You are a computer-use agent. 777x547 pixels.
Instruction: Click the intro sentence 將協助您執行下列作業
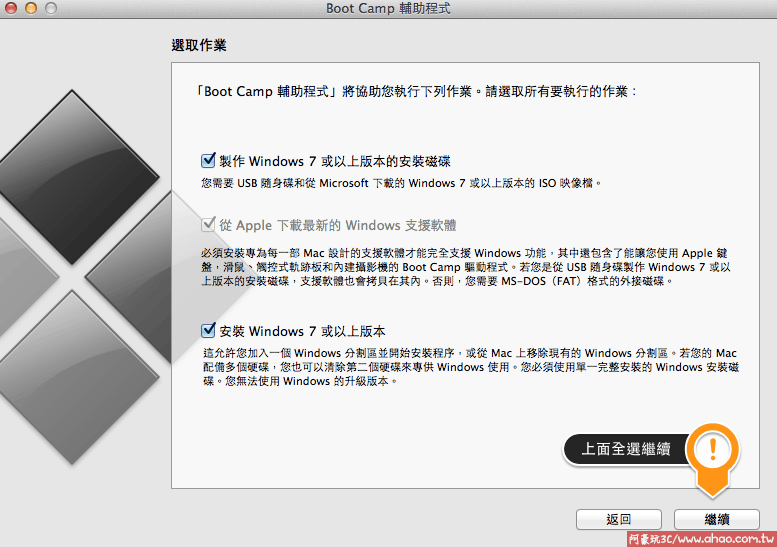pyautogui.click(x=416, y=92)
